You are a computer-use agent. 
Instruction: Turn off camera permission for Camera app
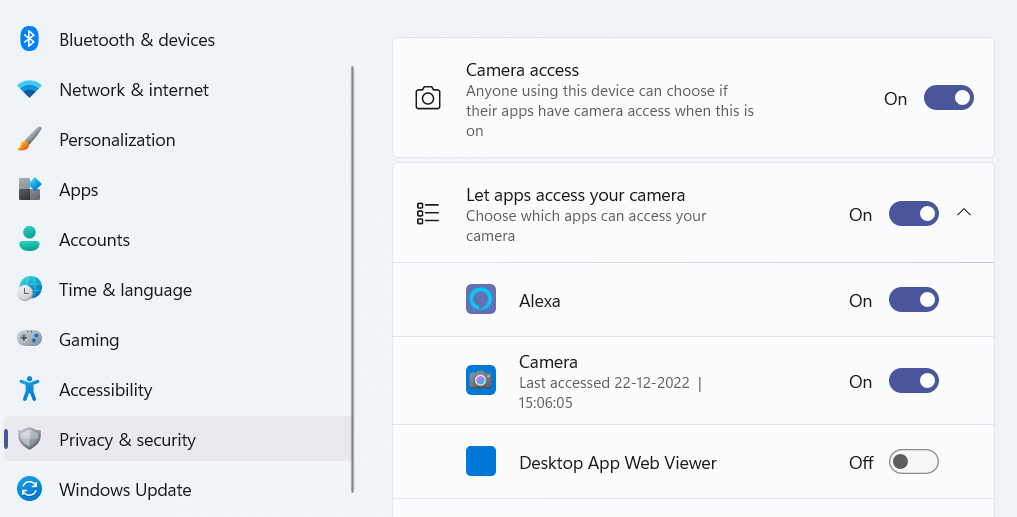click(x=914, y=380)
